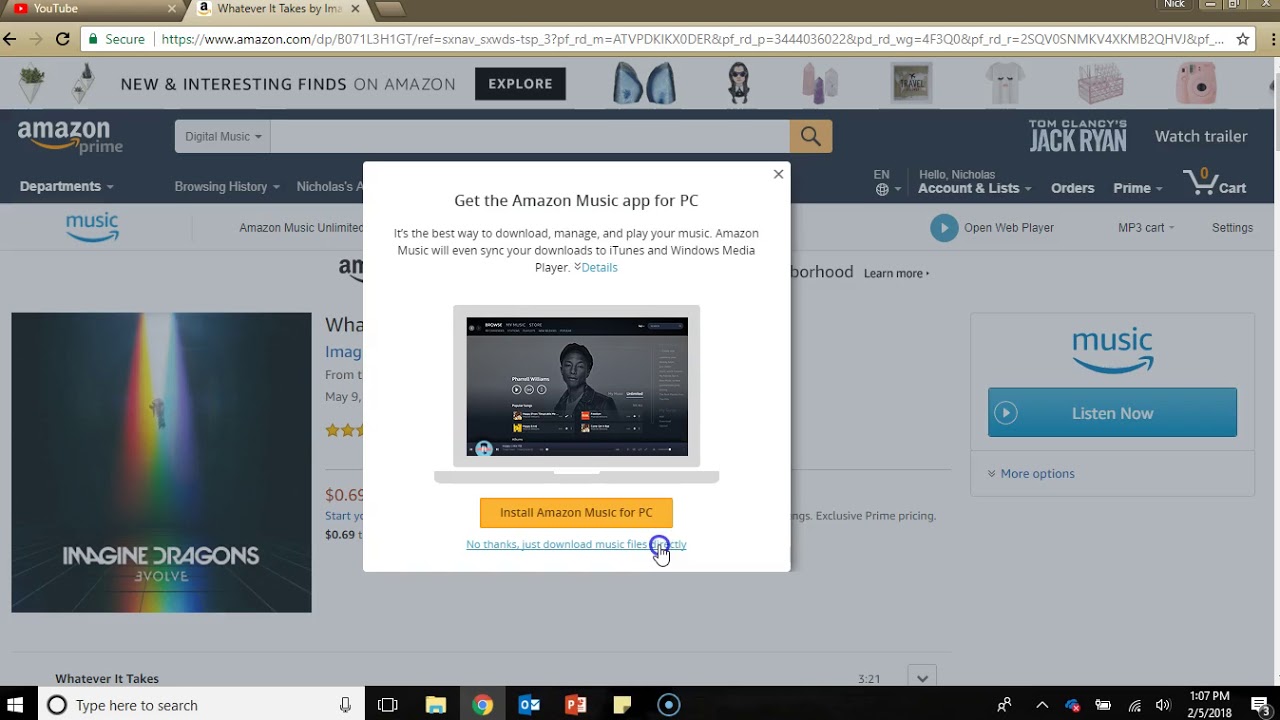Open the volume control in tray
The height and width of the screenshot is (720, 1280).
[x=1163, y=705]
